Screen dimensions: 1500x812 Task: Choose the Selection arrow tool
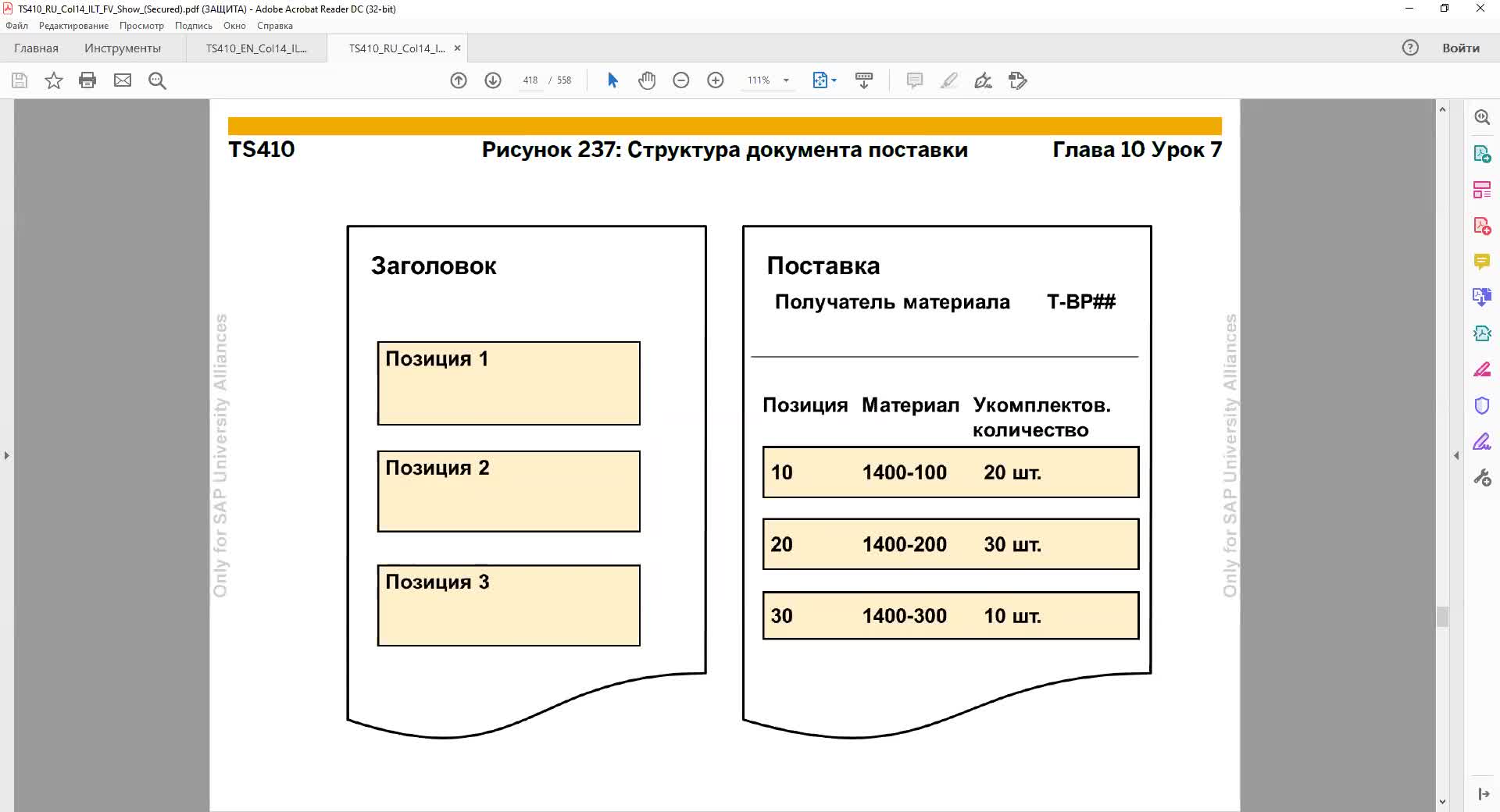612,80
